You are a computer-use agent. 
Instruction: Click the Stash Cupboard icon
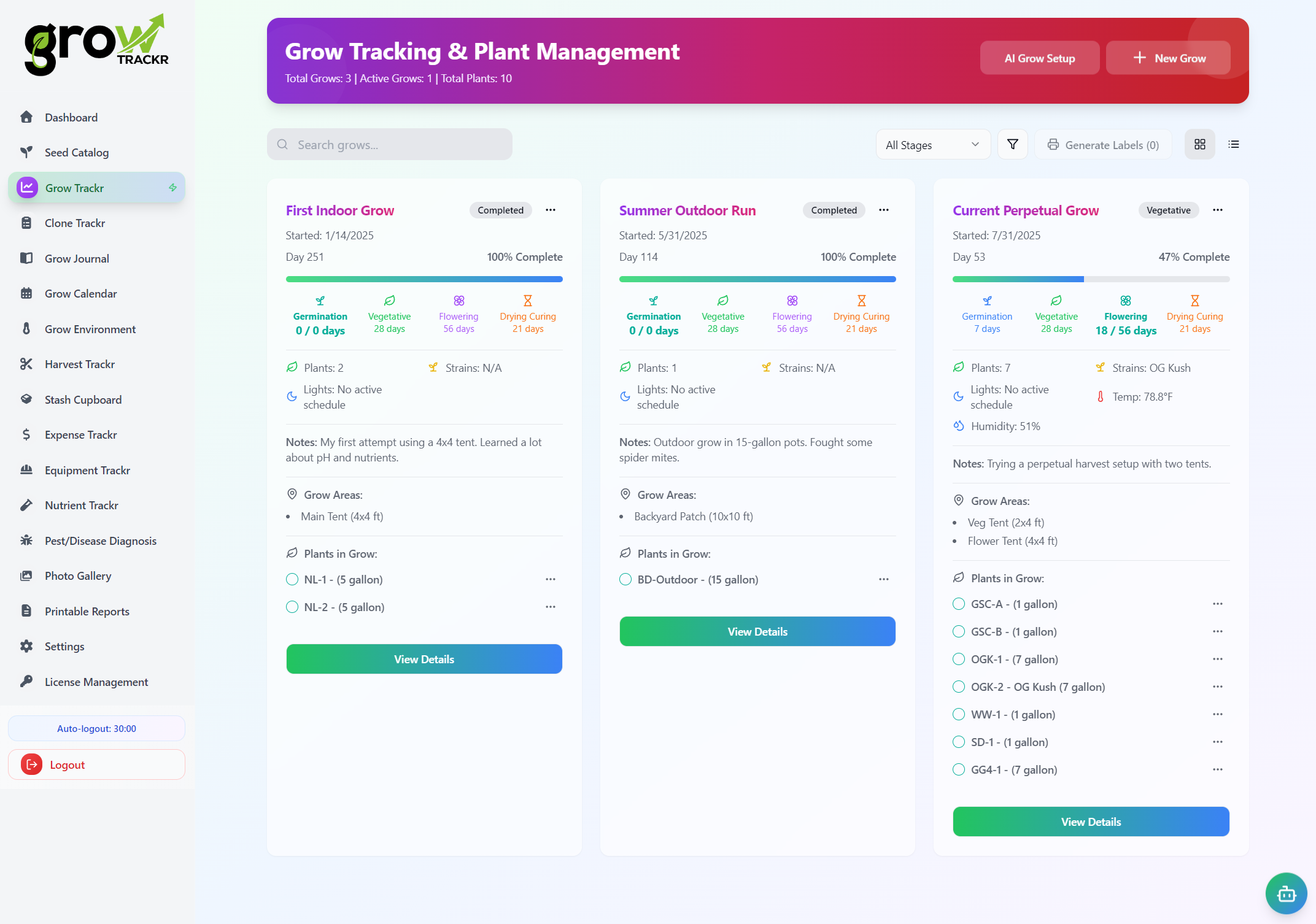pos(26,399)
